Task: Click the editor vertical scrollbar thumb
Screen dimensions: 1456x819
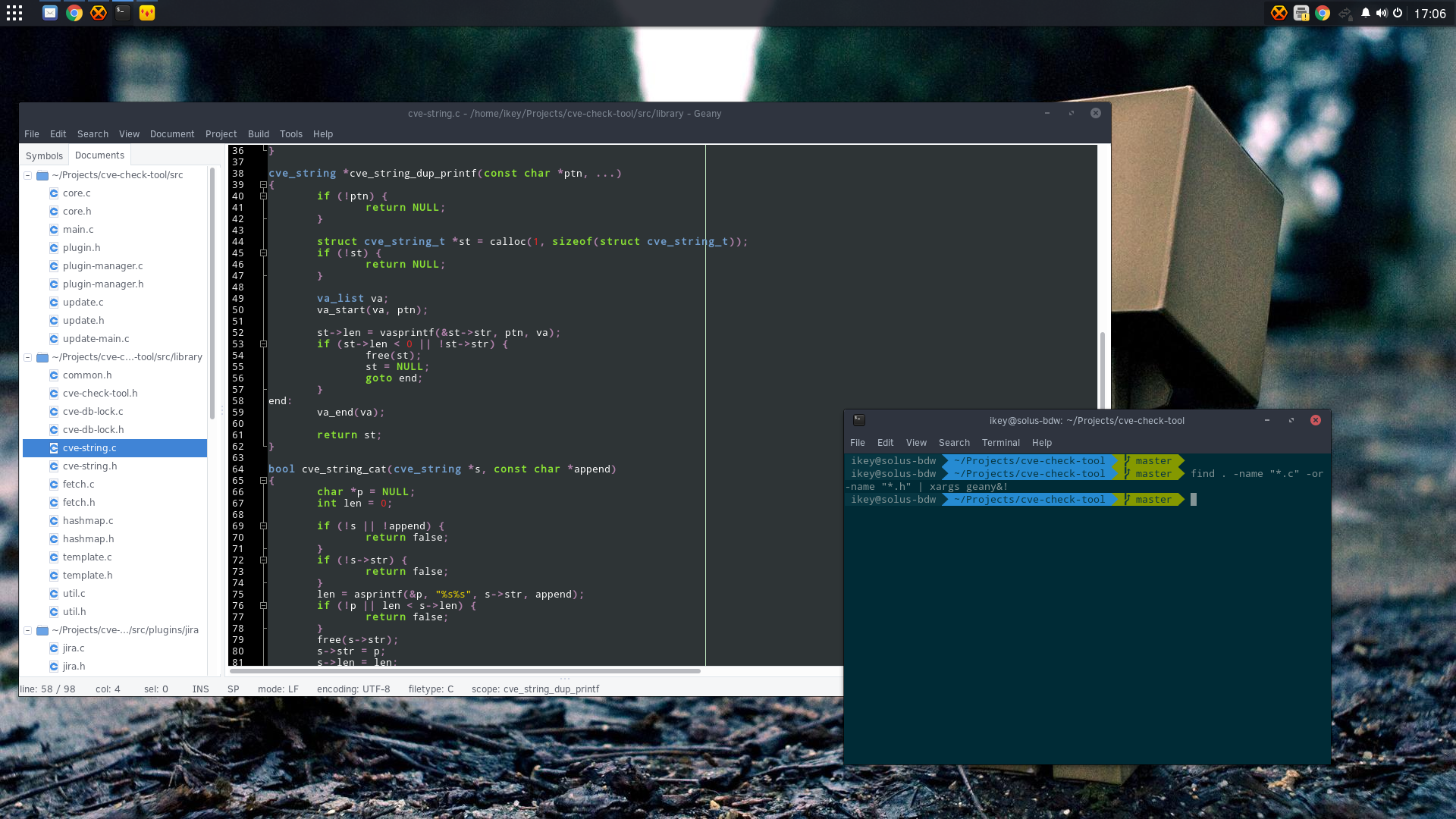Action: click(1103, 372)
